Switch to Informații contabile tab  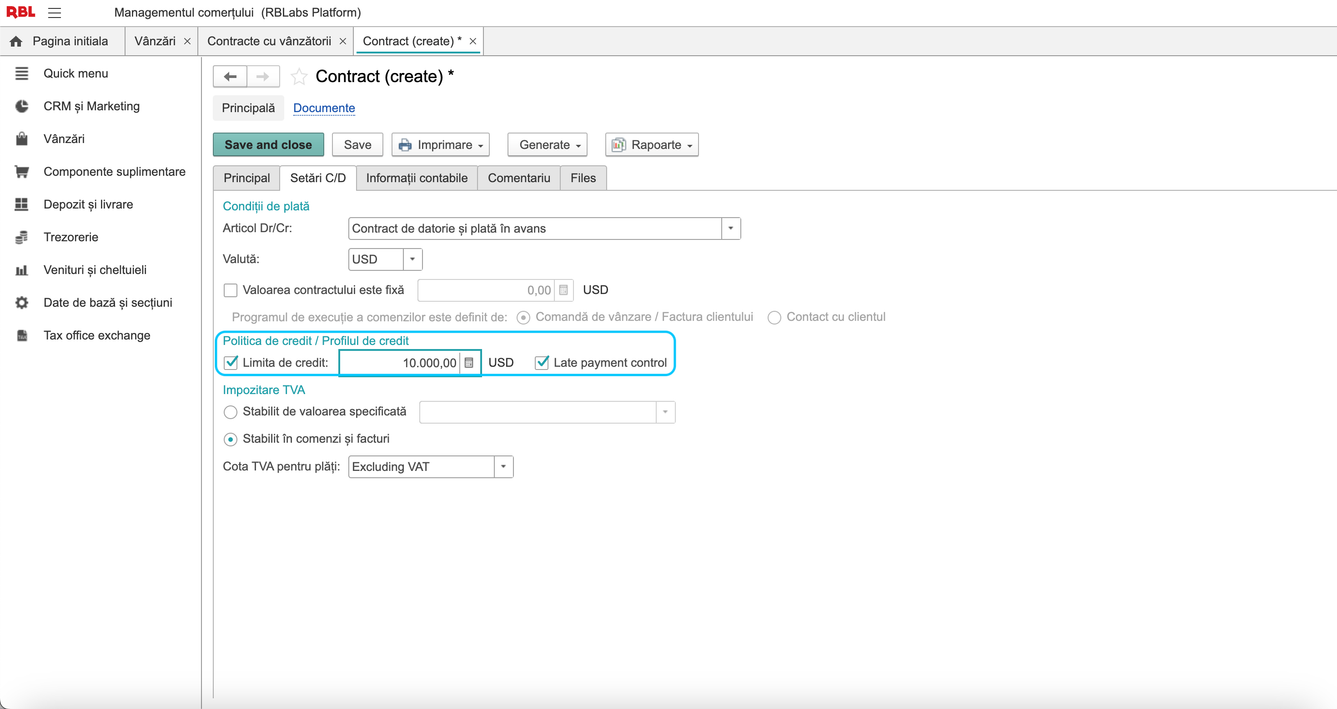tap(417, 178)
